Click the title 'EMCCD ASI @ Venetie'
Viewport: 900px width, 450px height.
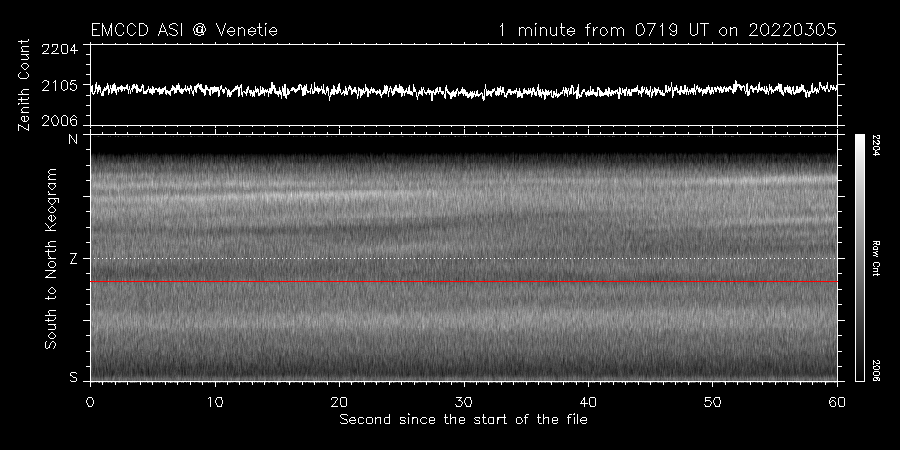184,30
